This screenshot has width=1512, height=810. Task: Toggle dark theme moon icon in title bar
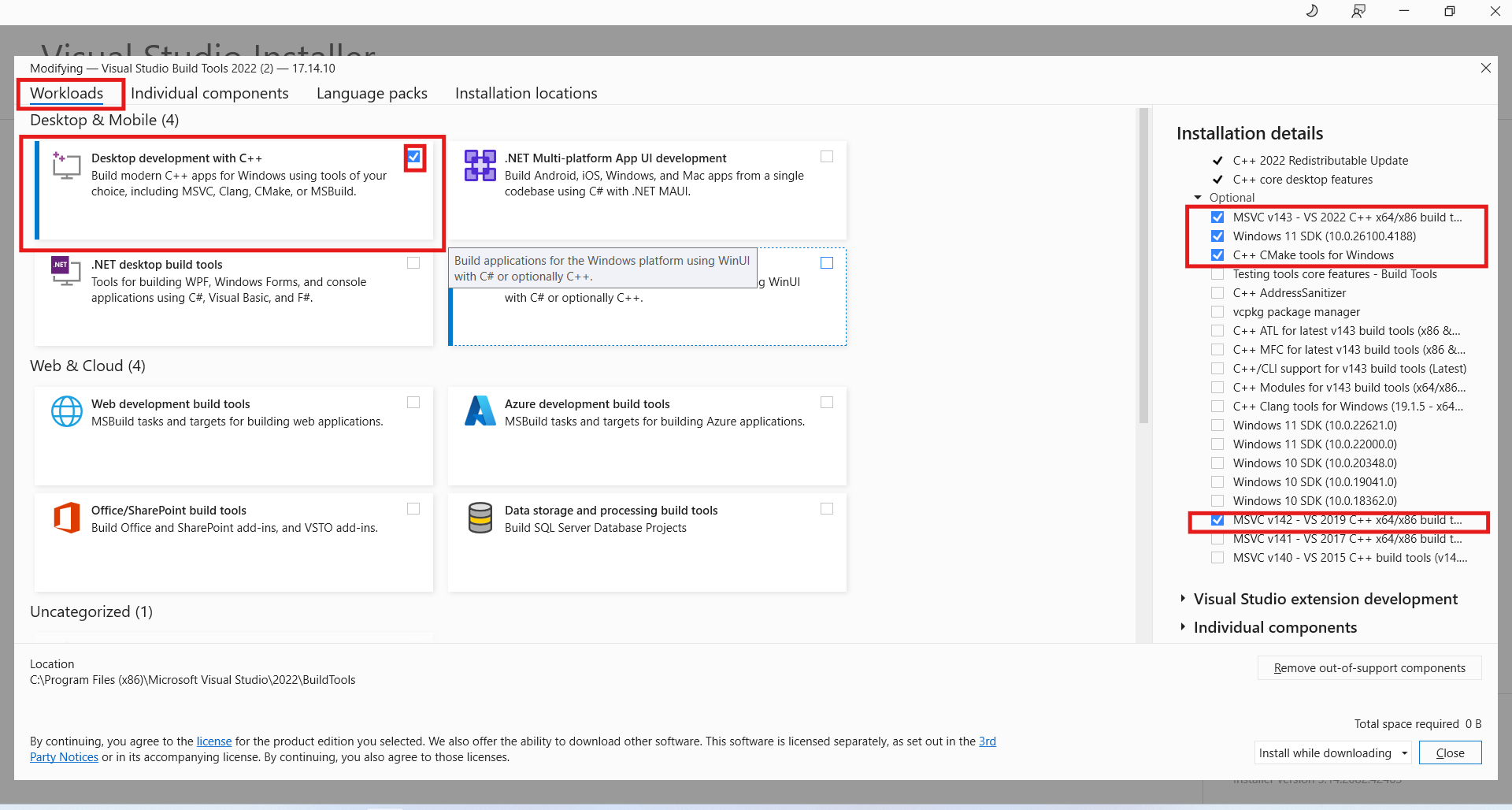coord(1312,11)
